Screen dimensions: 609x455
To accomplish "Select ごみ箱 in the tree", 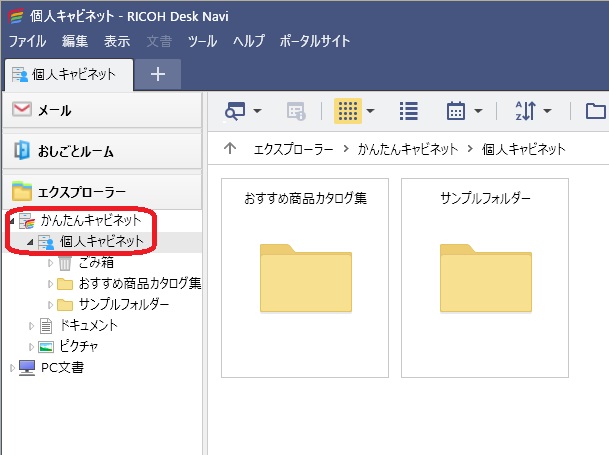I will tap(96, 263).
